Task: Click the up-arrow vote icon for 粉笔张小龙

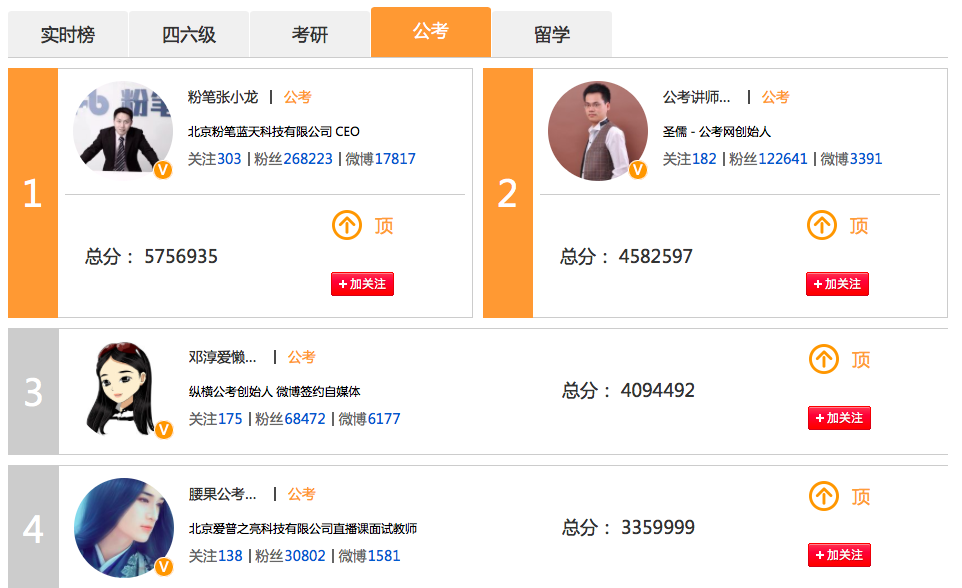Action: (x=347, y=225)
